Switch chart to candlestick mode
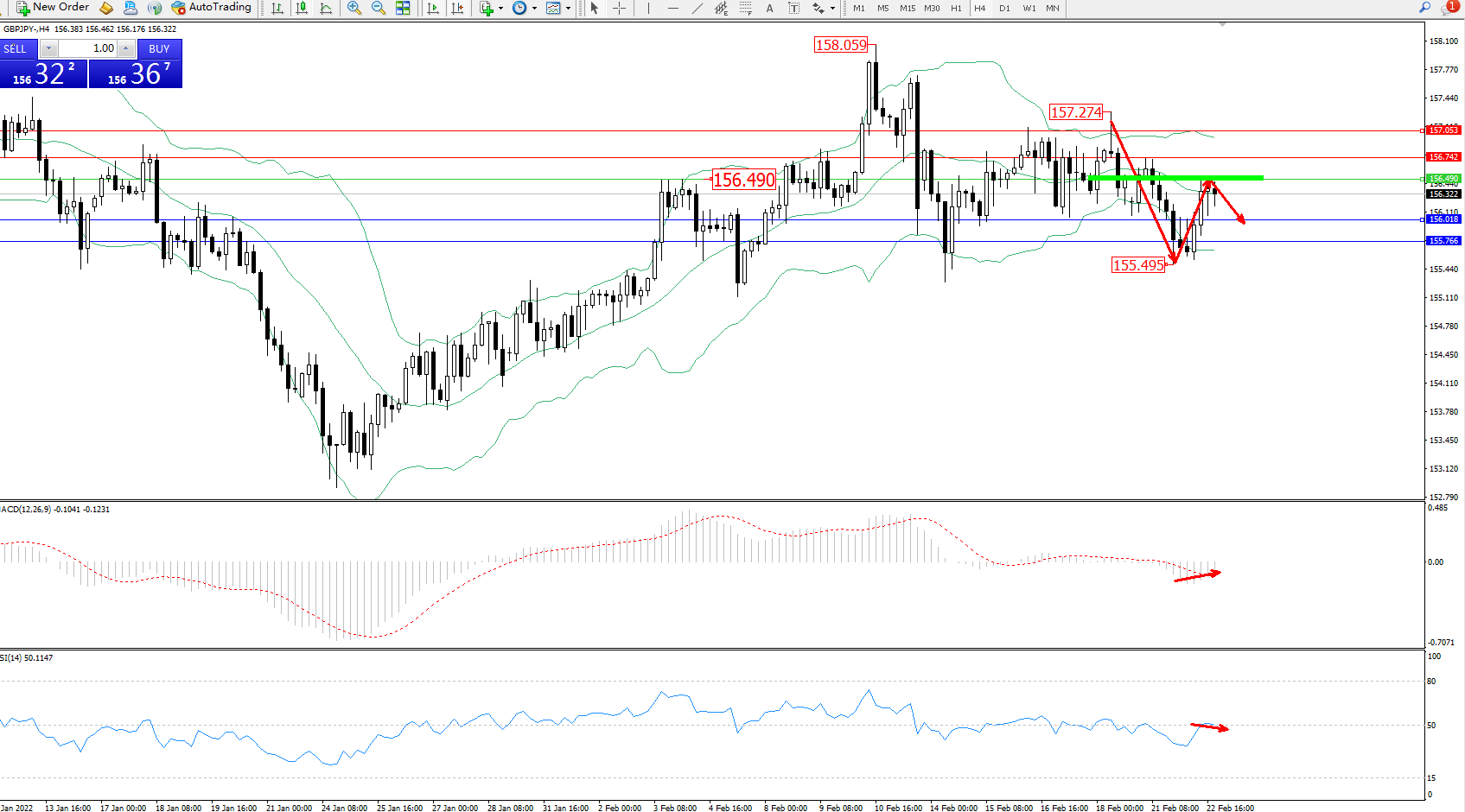Viewport: 1465px width, 812px height. 302,8
